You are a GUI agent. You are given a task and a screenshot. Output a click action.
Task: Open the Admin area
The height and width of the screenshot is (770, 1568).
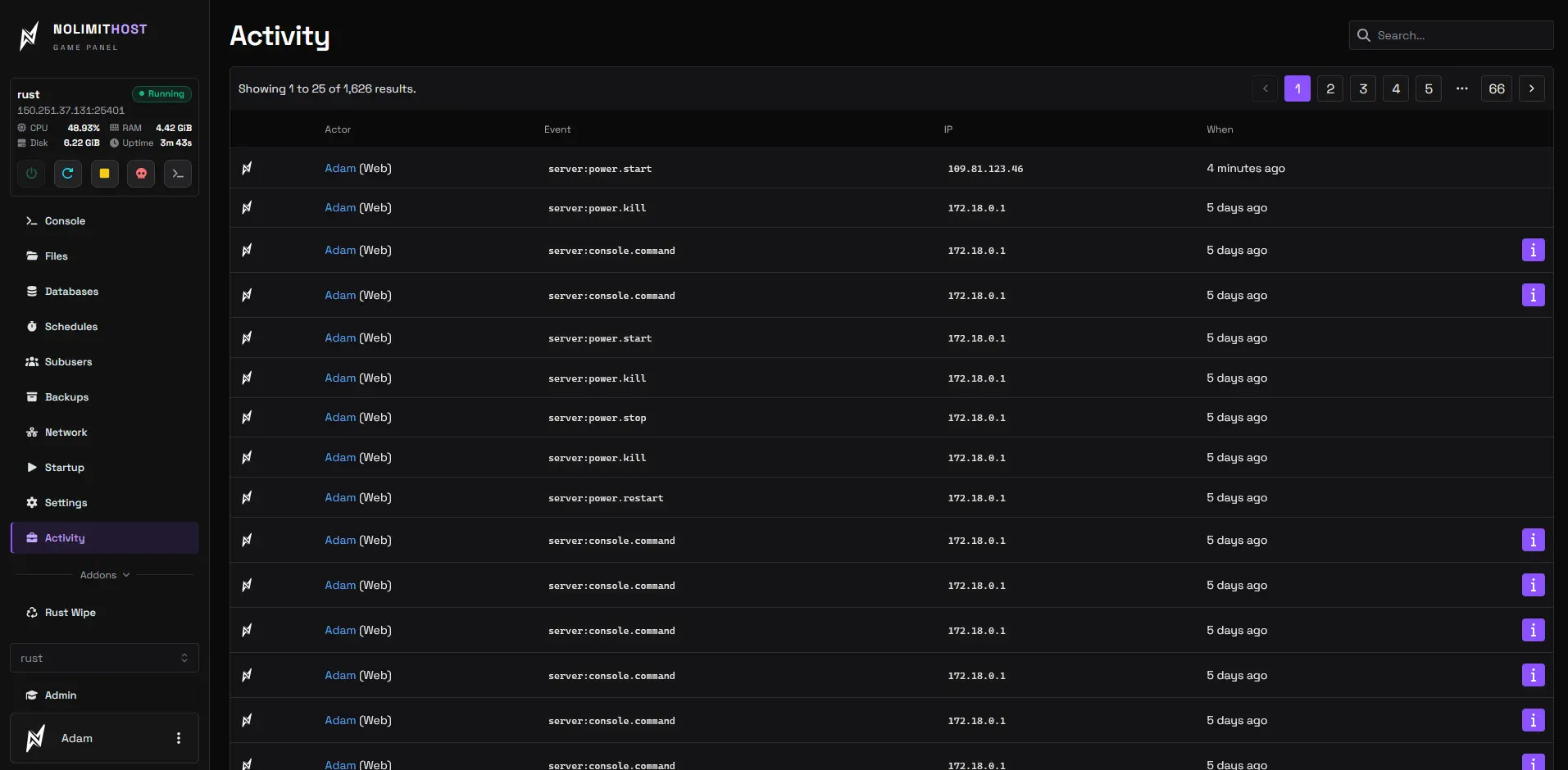105,695
